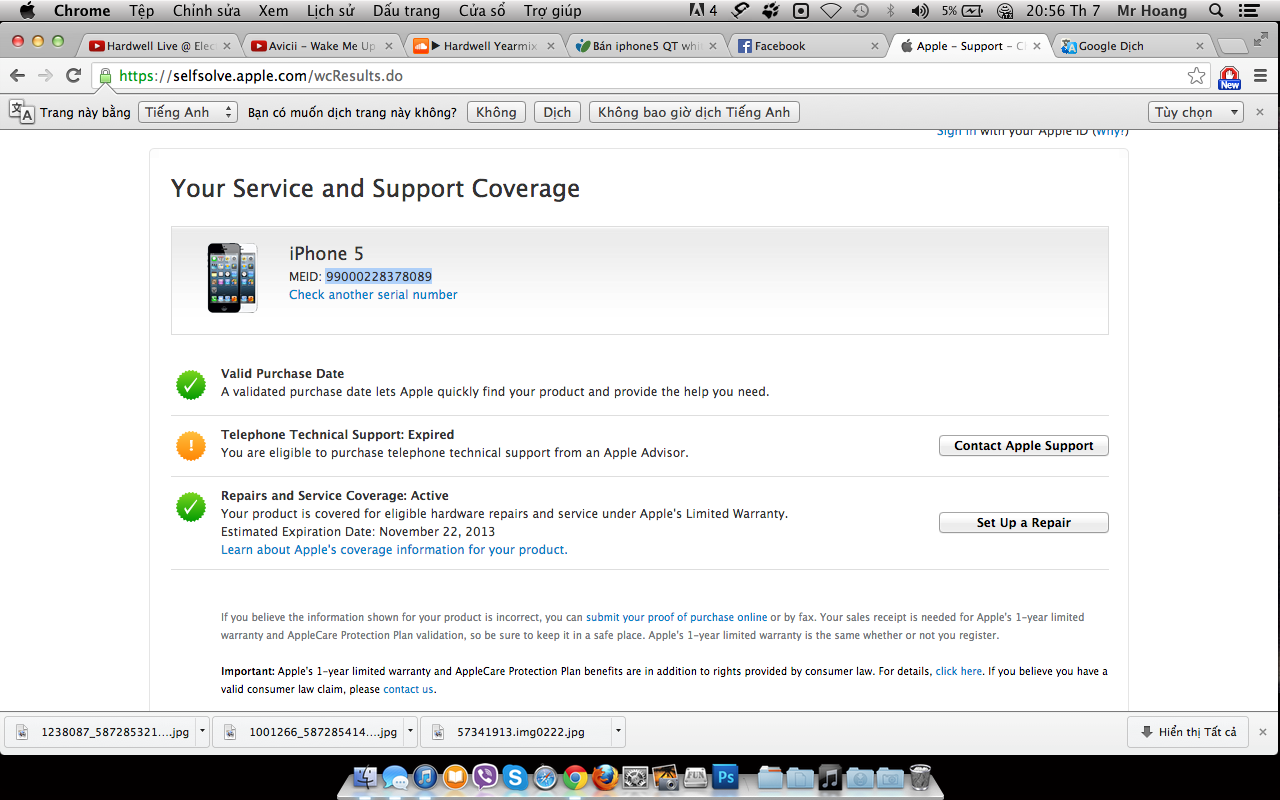
Task: Open Messages from the dock
Action: click(x=396, y=777)
